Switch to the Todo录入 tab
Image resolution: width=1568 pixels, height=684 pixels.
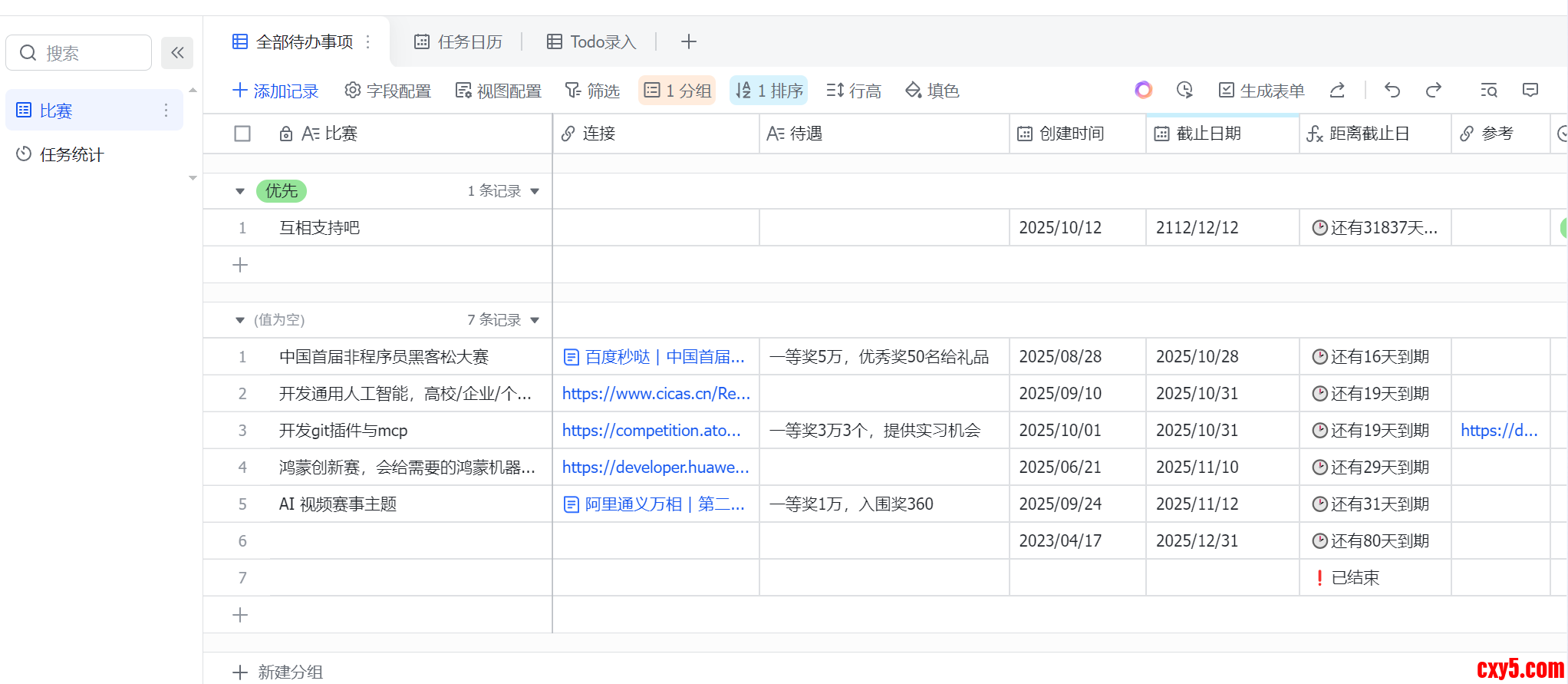click(591, 41)
